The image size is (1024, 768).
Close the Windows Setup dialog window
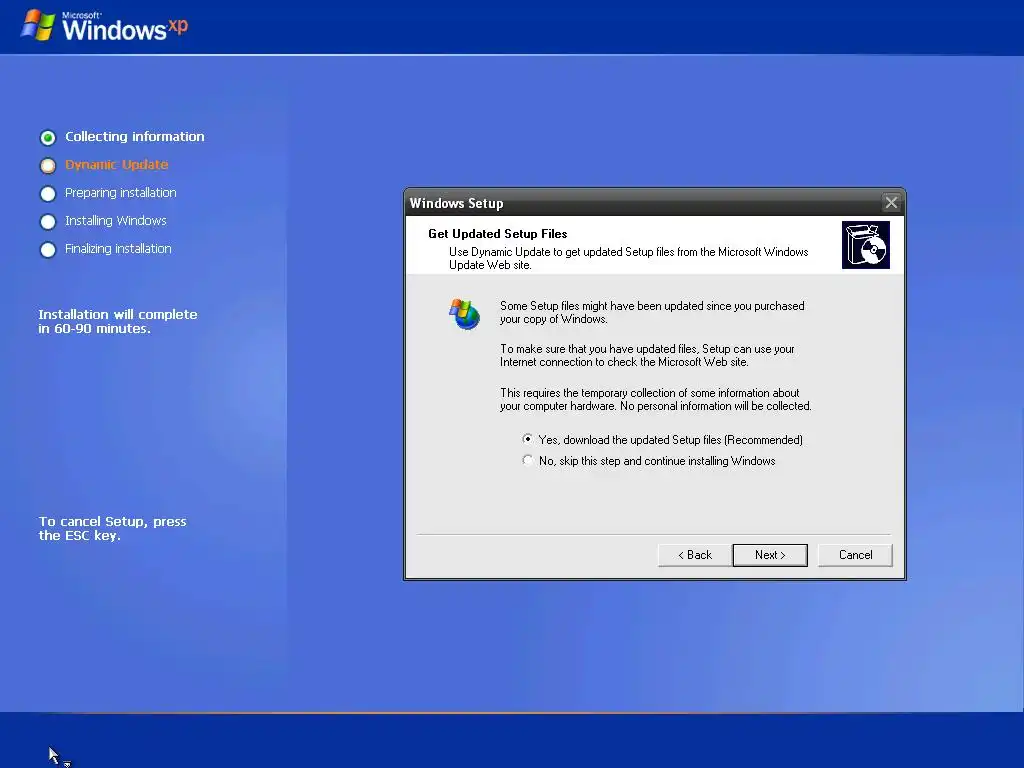pos(891,202)
